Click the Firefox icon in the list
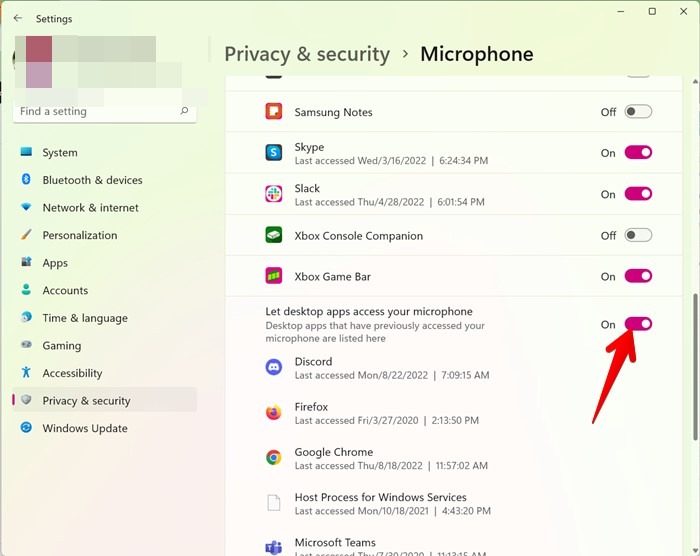Viewport: 700px width, 556px height. pyautogui.click(x=273, y=413)
